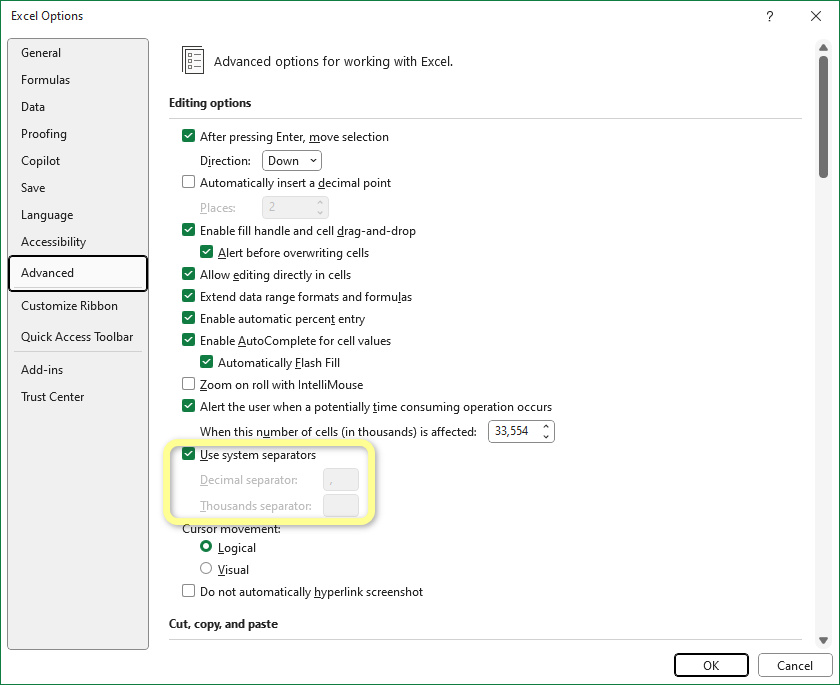The image size is (840, 685).
Task: Close the Excel Options dialog
Action: [815, 16]
